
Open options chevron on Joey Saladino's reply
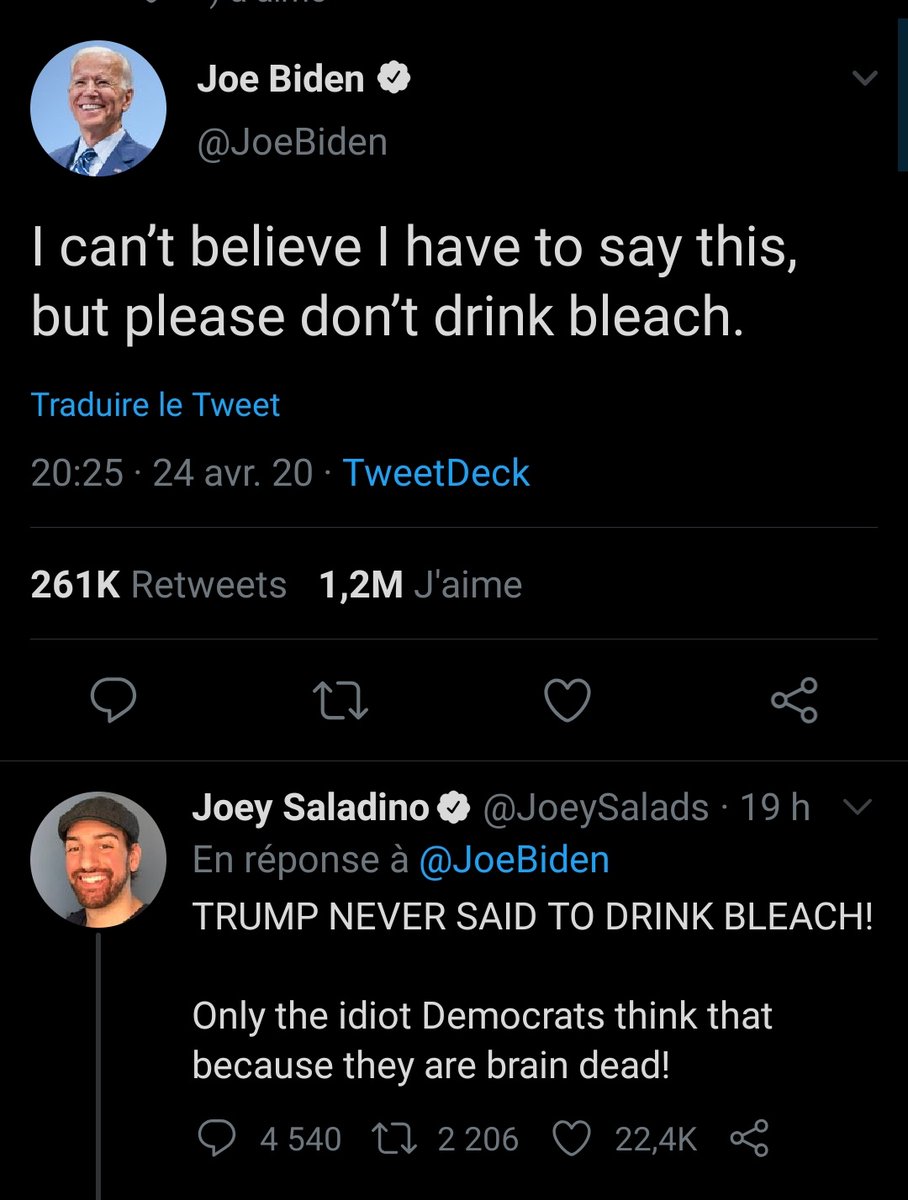click(858, 807)
